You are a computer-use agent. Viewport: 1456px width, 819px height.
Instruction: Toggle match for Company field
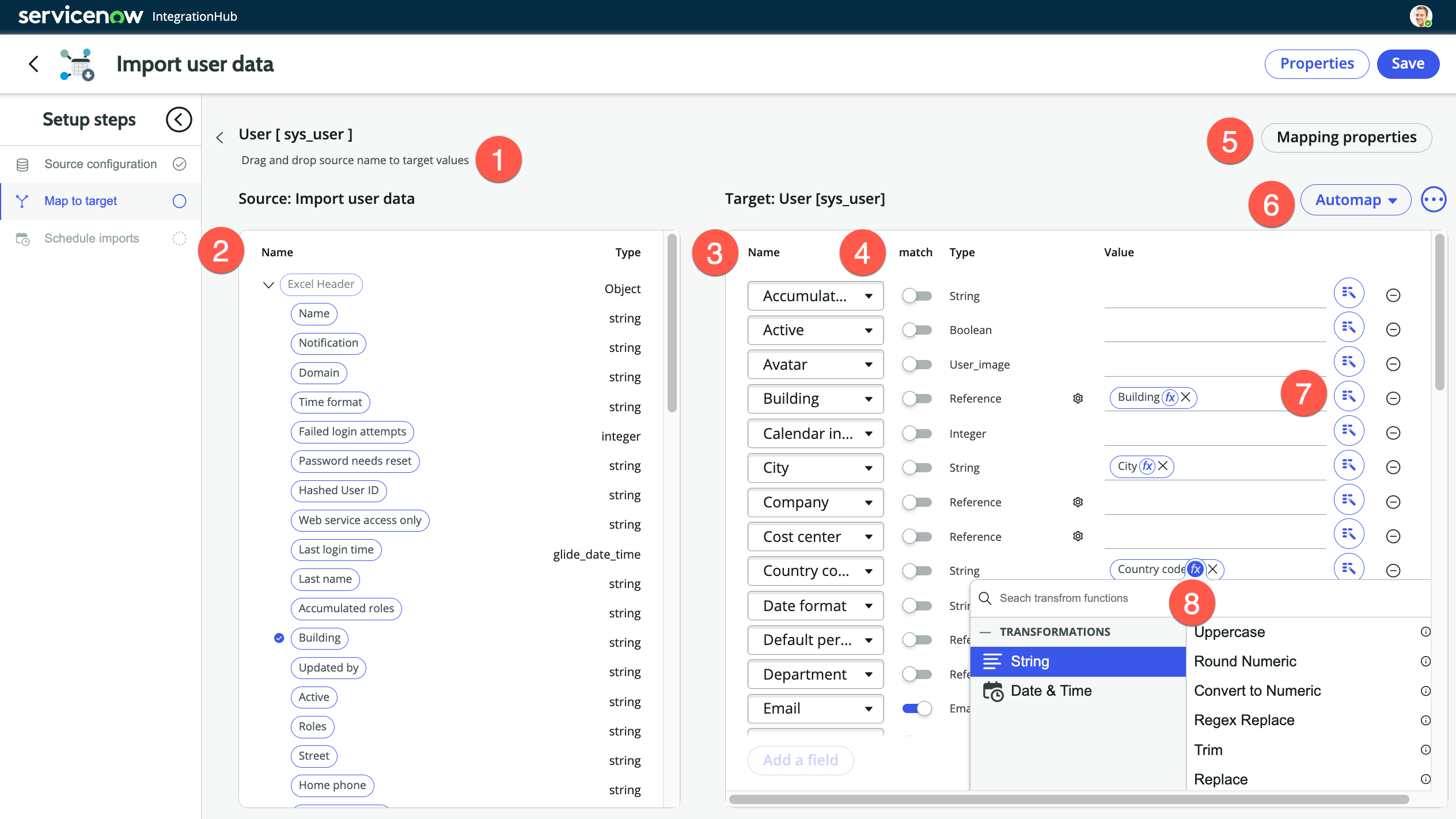(917, 502)
